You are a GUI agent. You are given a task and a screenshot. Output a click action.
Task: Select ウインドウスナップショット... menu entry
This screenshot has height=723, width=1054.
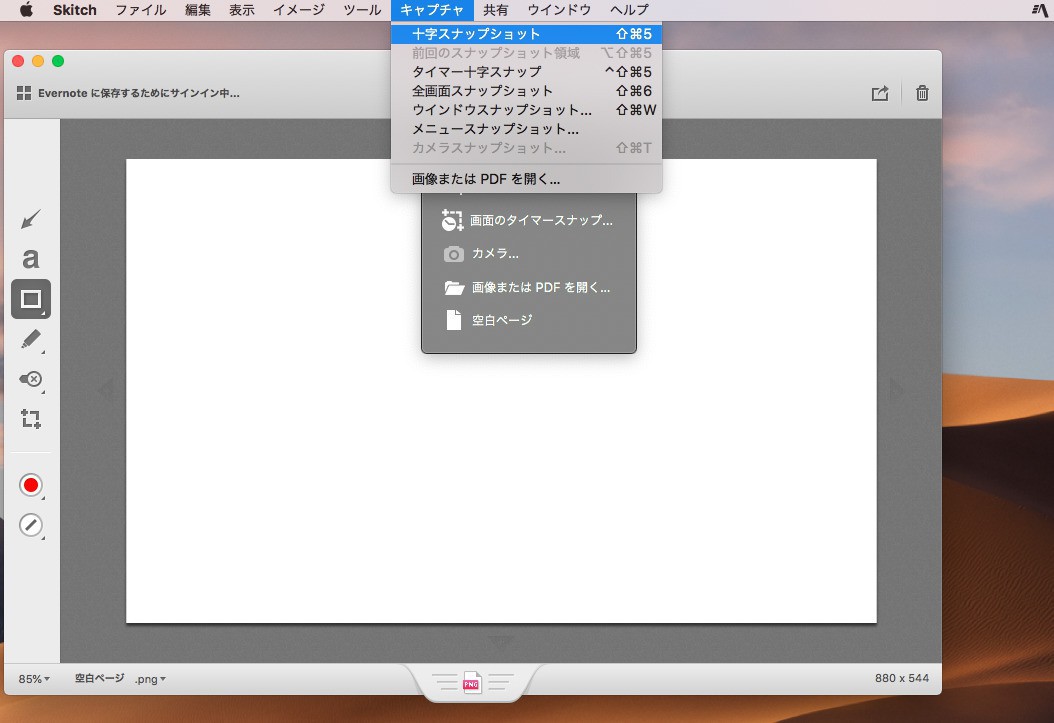[501, 110]
